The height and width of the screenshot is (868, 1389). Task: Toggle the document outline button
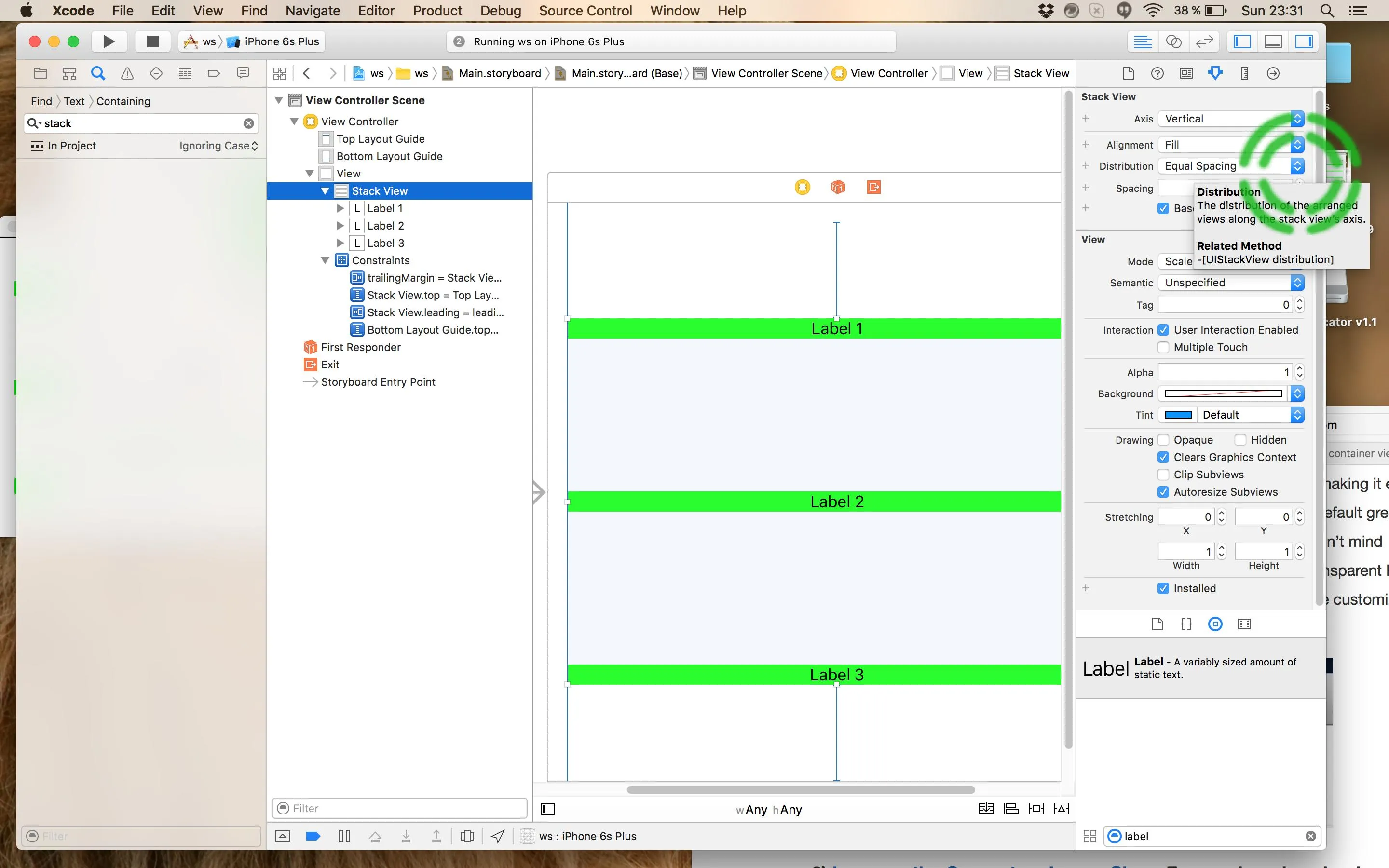click(548, 810)
